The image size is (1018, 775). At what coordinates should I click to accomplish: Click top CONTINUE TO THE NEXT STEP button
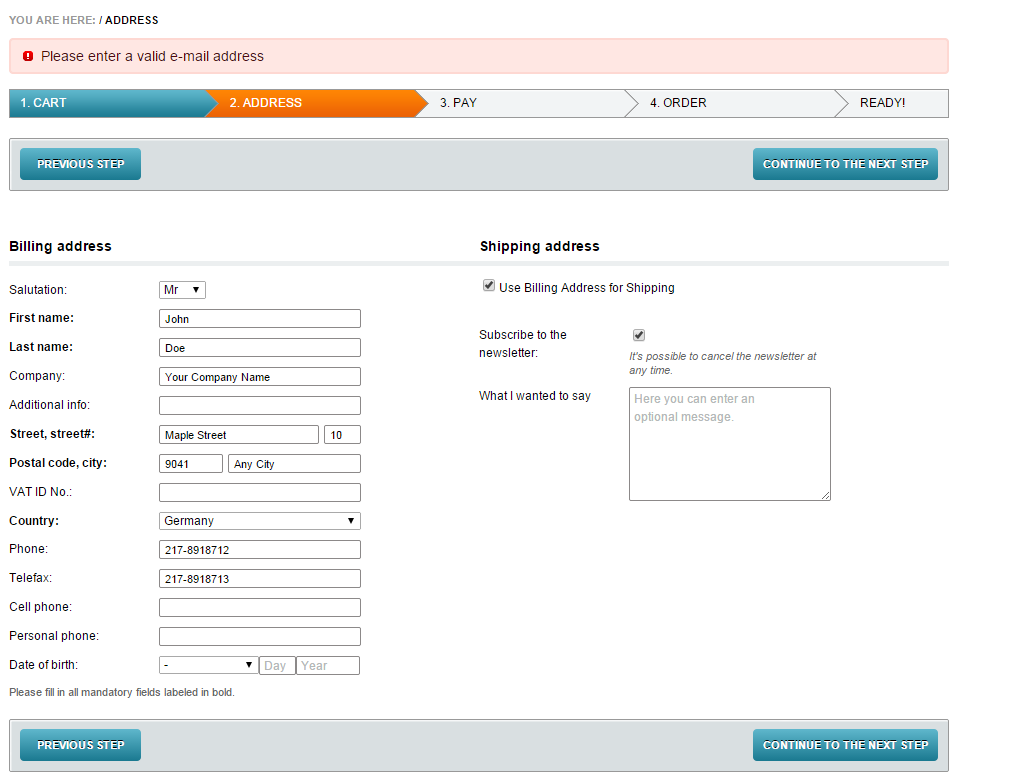[845, 164]
